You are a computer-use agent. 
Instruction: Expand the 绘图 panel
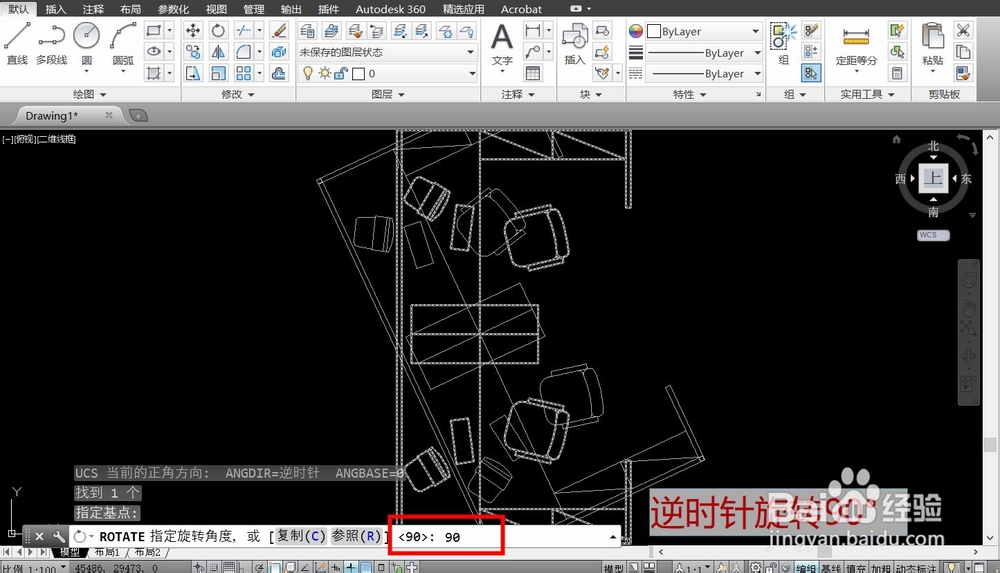(x=89, y=94)
